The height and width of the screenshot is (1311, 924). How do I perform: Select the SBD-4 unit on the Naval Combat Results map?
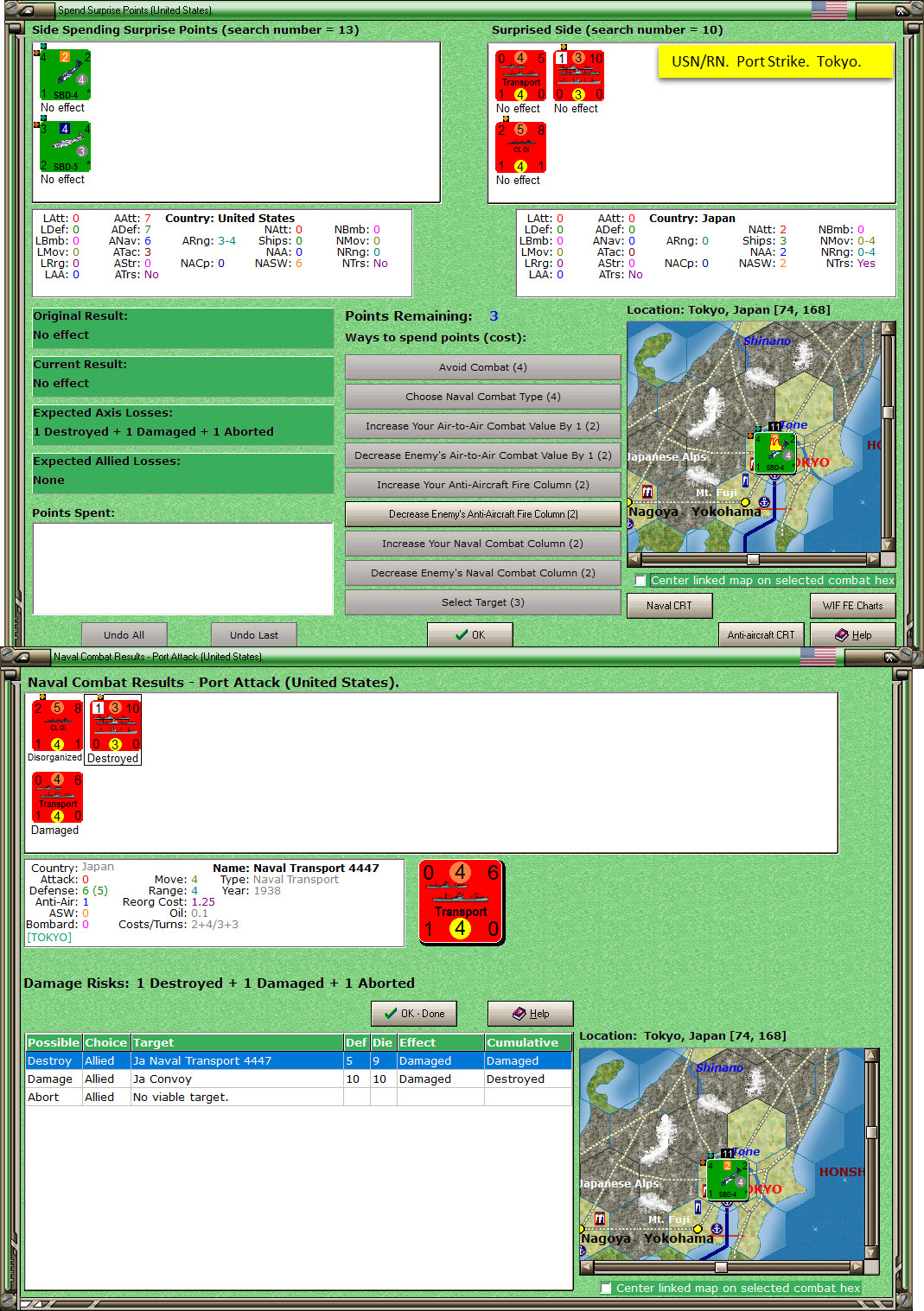pyautogui.click(x=727, y=1179)
